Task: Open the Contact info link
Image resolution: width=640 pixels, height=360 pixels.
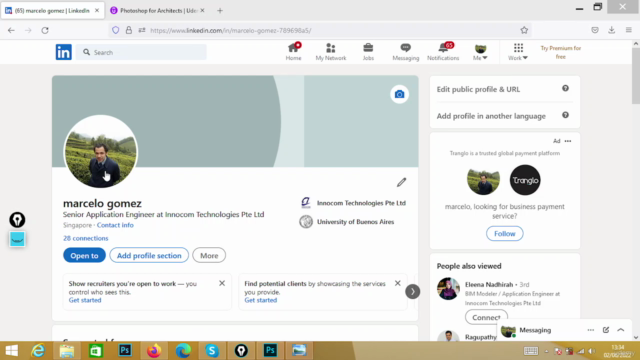Action: (115, 225)
